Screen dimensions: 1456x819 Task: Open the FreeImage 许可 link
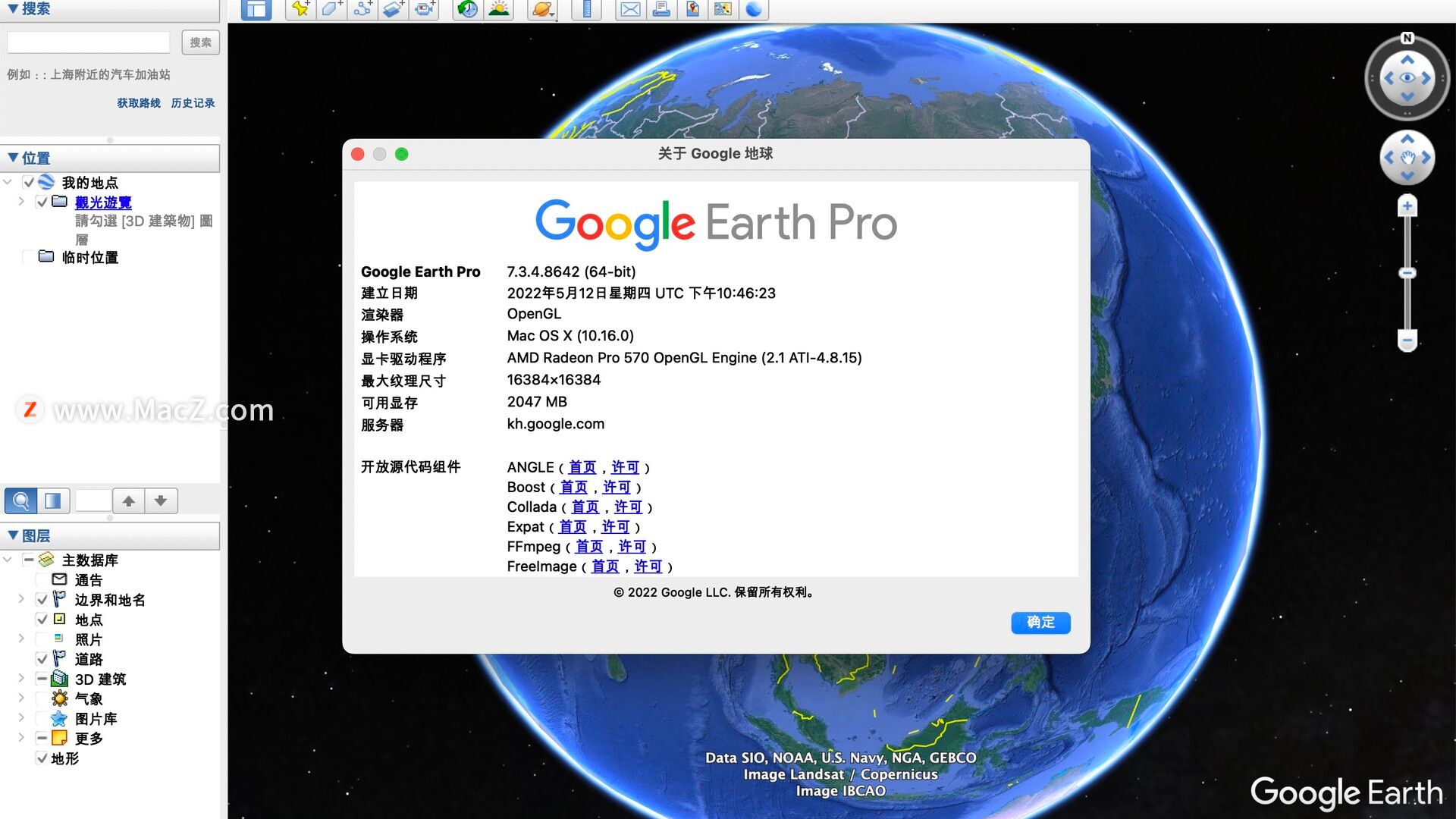coord(648,566)
